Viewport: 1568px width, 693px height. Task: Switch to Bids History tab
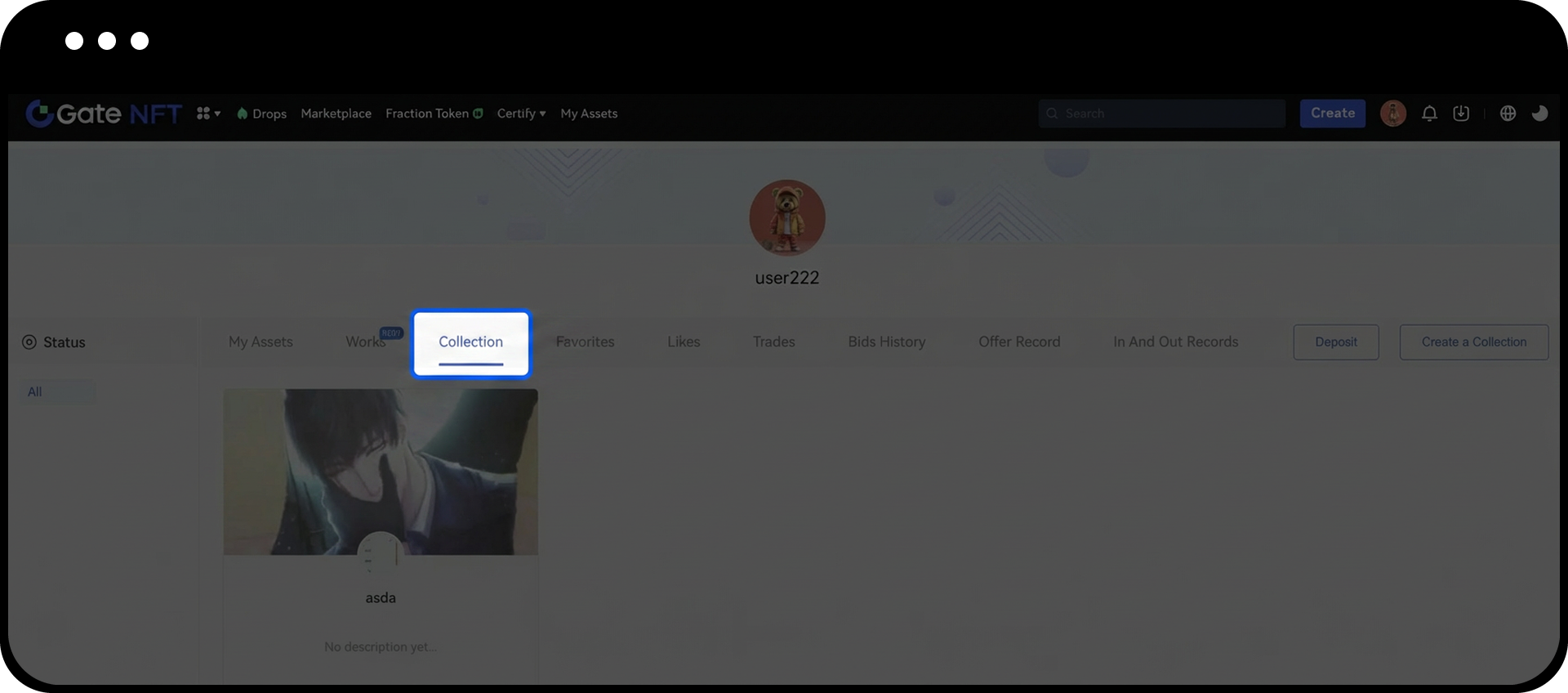886,342
